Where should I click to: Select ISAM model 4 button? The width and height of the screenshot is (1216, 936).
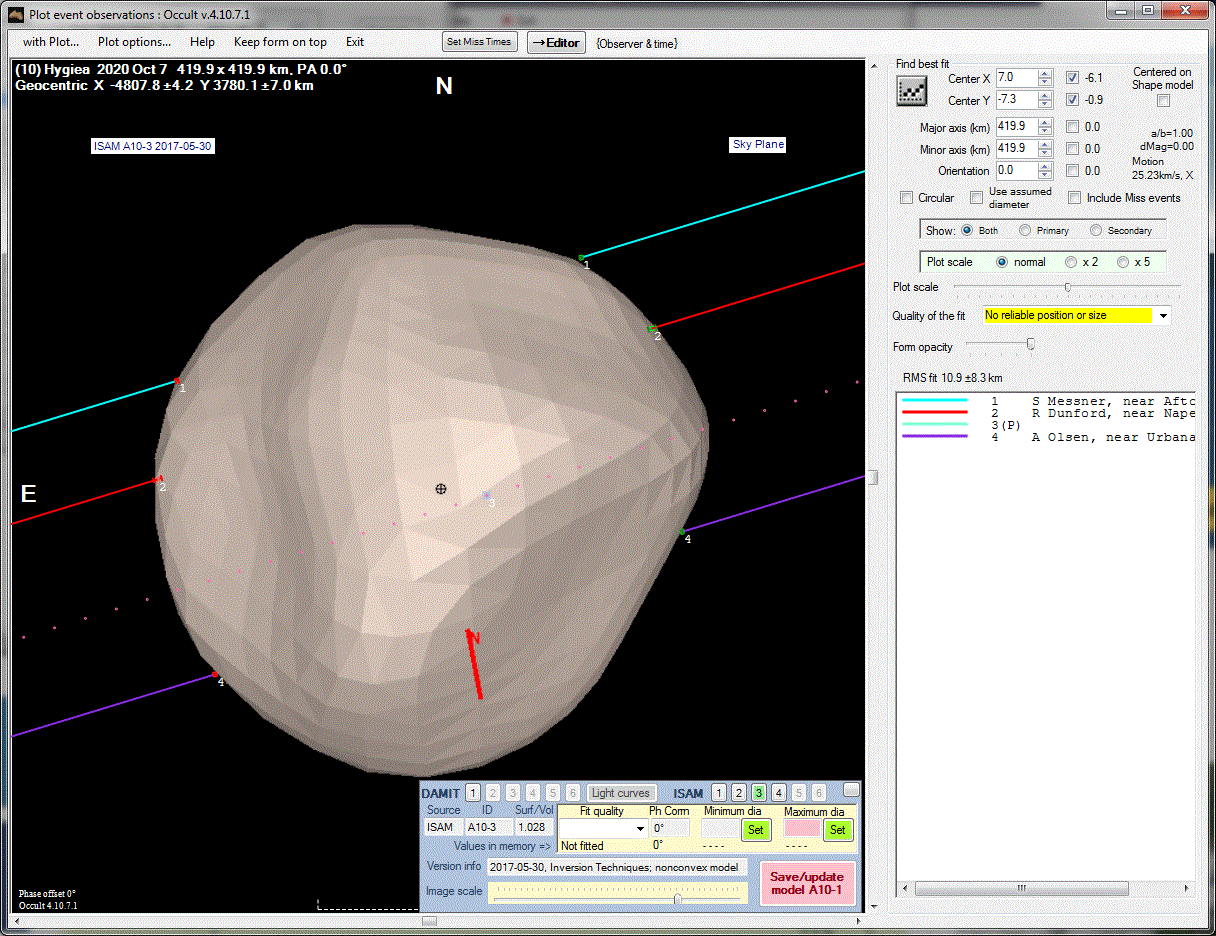[779, 793]
